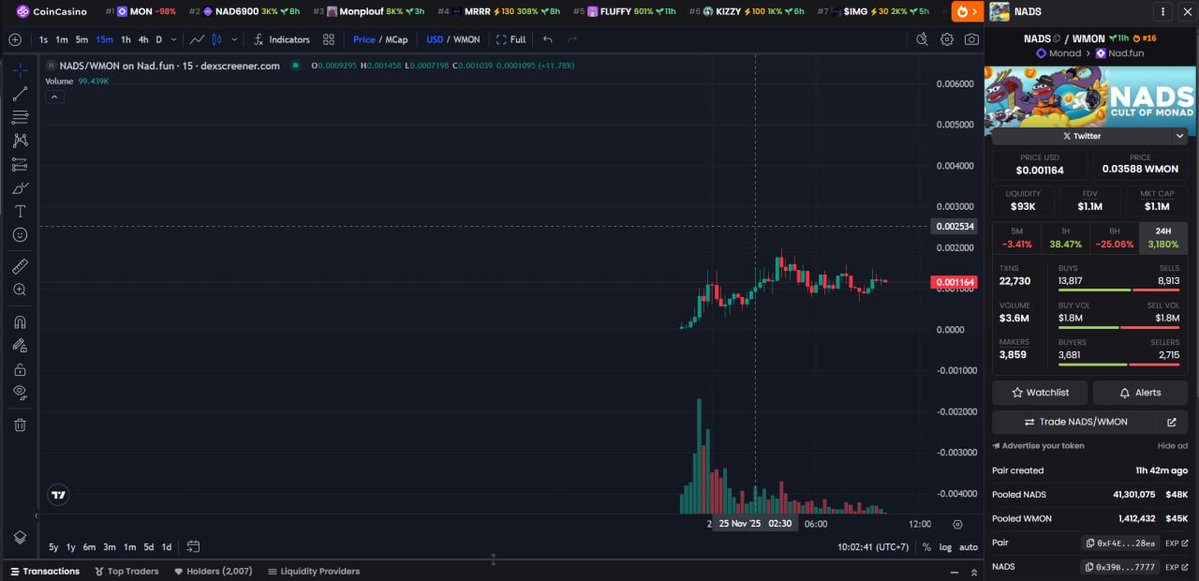1199x581 pixels.
Task: Select the 6H price change tab
Action: click(x=1114, y=239)
